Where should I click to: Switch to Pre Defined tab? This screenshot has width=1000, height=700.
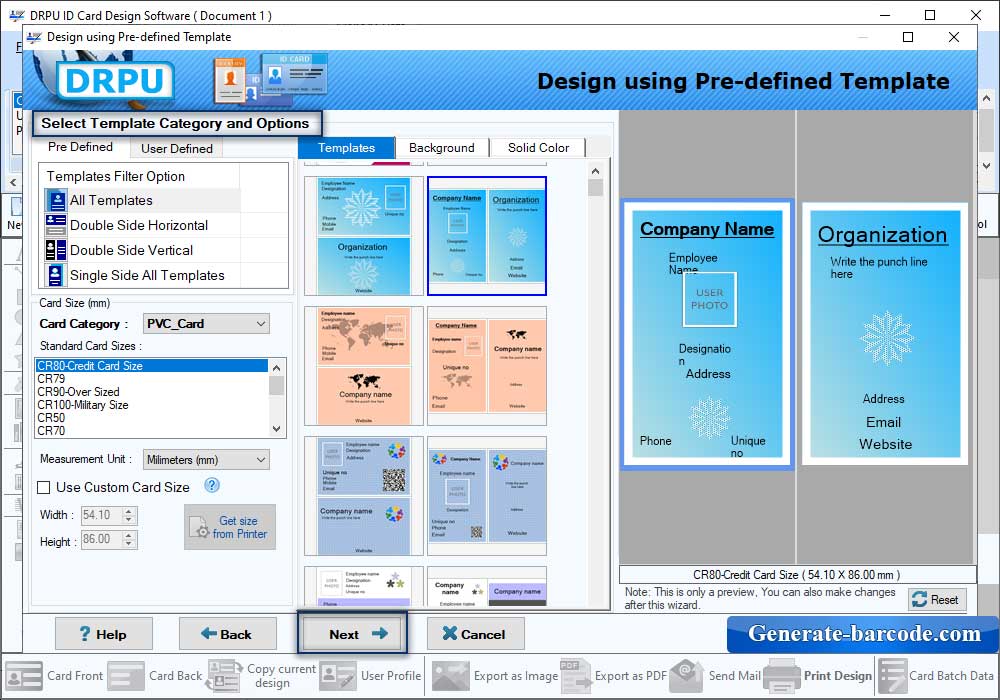80,147
